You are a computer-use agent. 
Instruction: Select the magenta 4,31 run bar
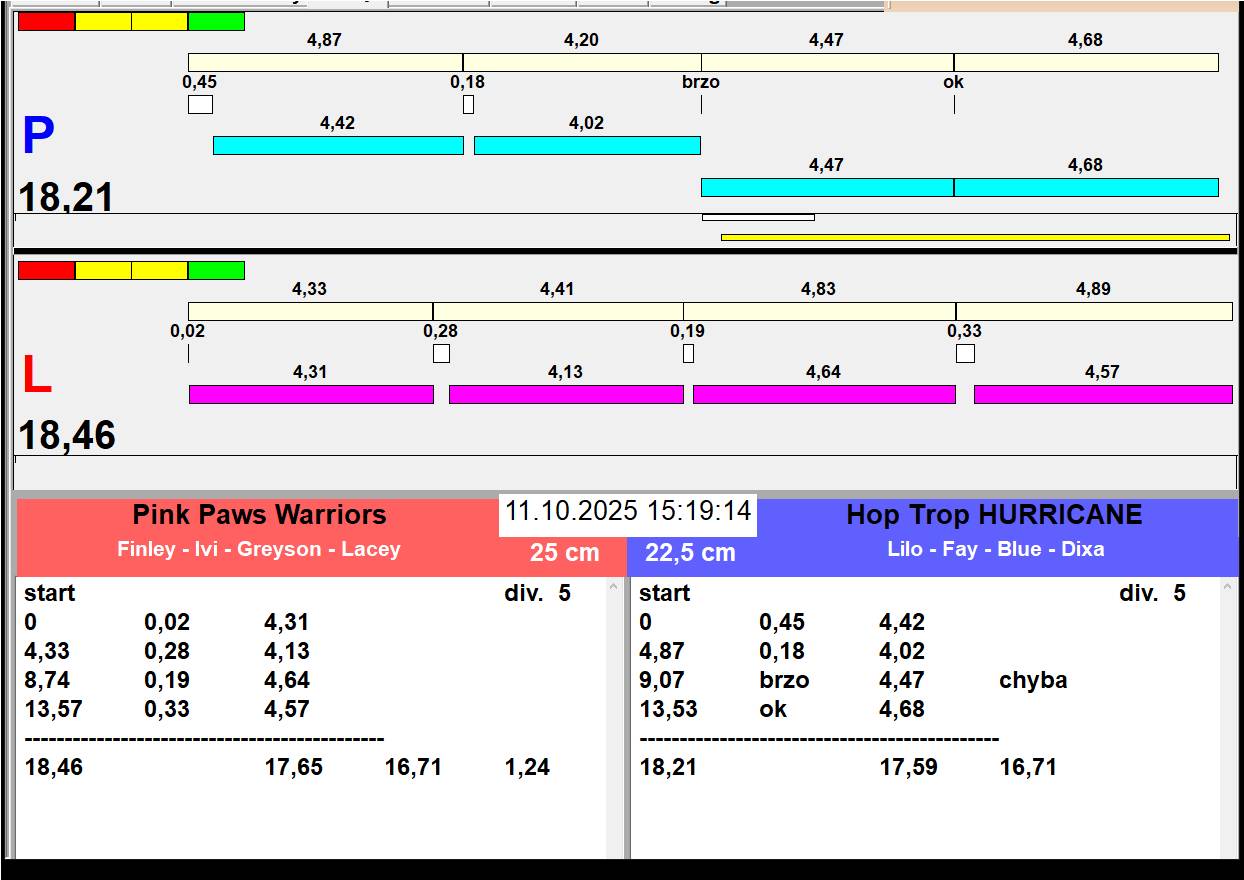point(311,394)
